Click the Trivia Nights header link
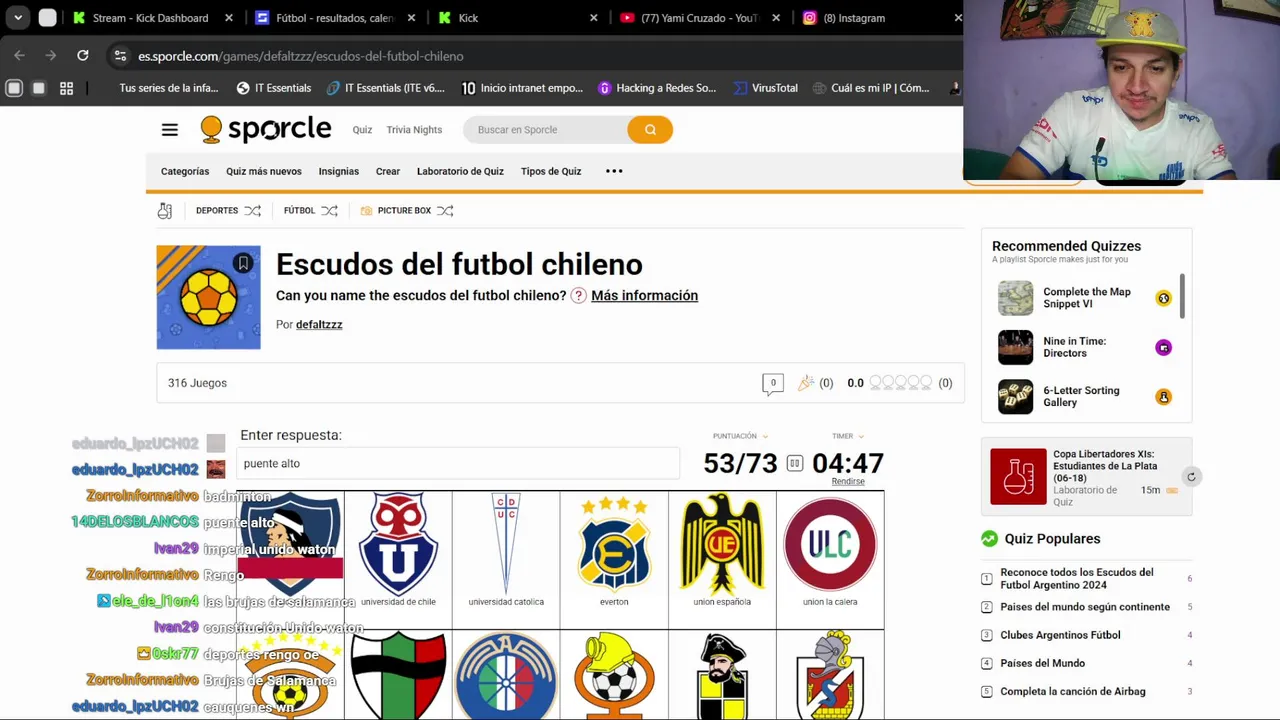Screen dimensions: 1280x720 [414, 130]
